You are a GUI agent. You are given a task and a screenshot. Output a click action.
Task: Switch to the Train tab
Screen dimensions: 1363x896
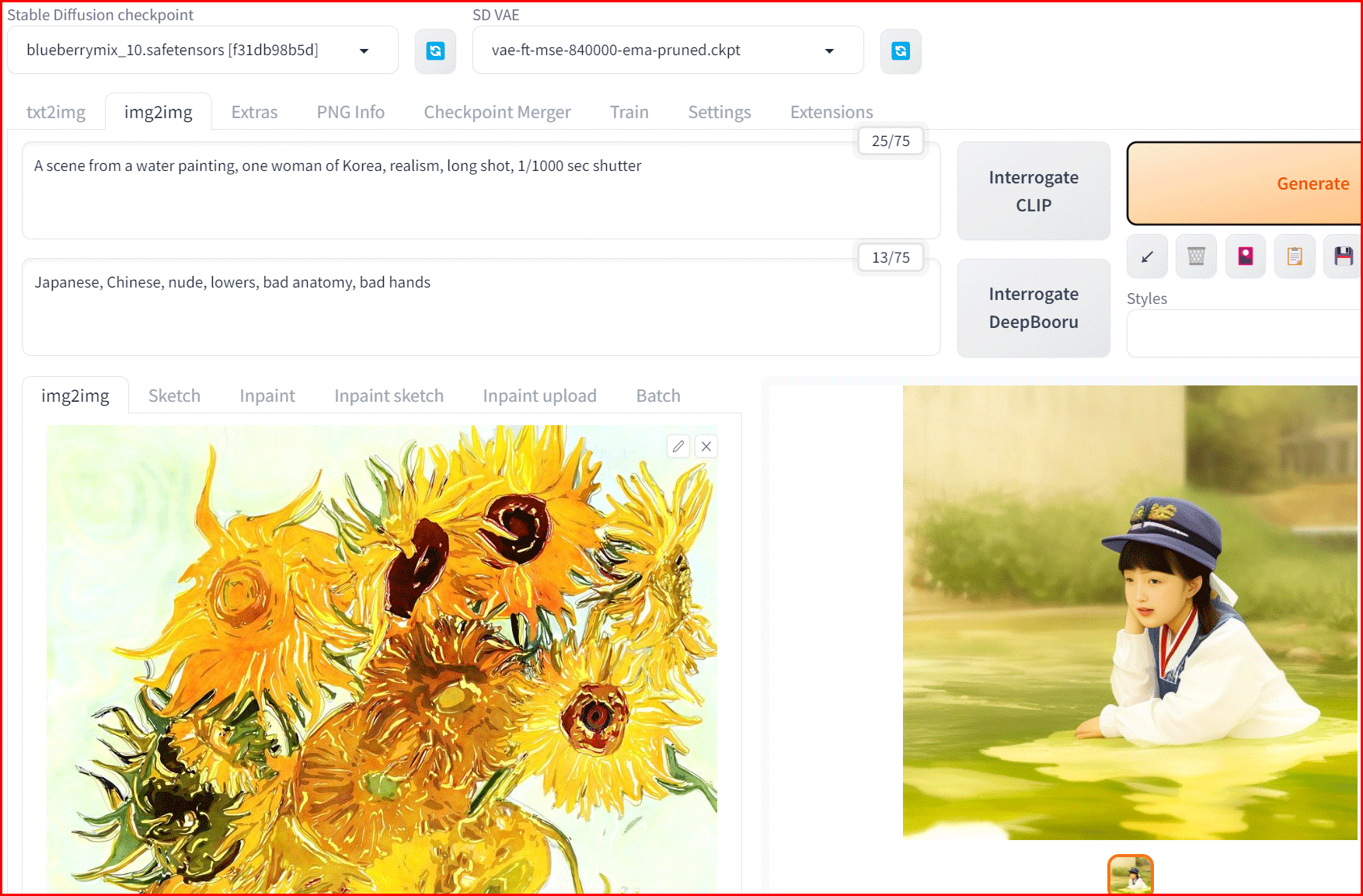click(x=629, y=112)
